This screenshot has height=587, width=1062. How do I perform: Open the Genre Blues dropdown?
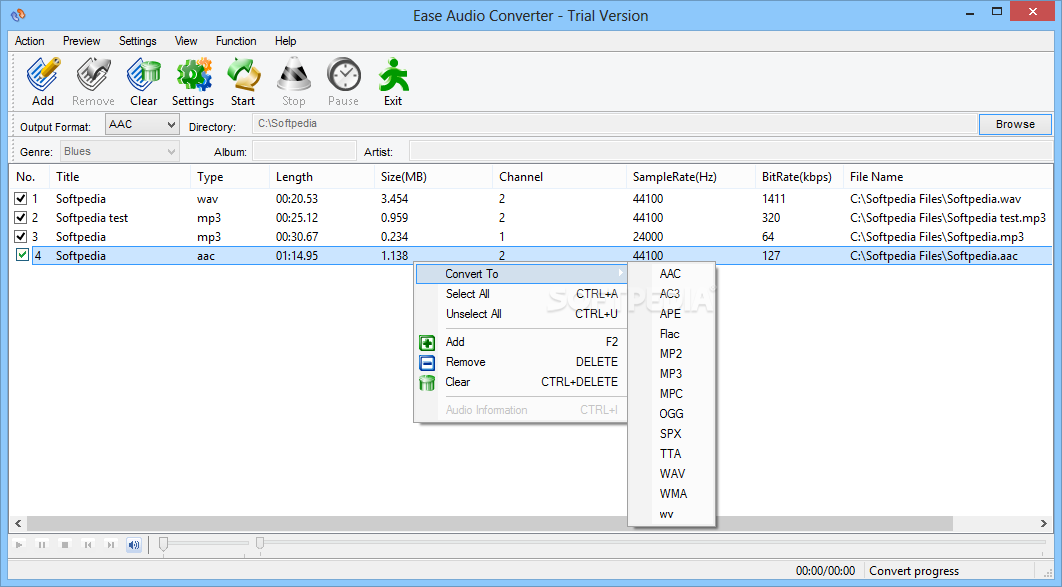(119, 152)
